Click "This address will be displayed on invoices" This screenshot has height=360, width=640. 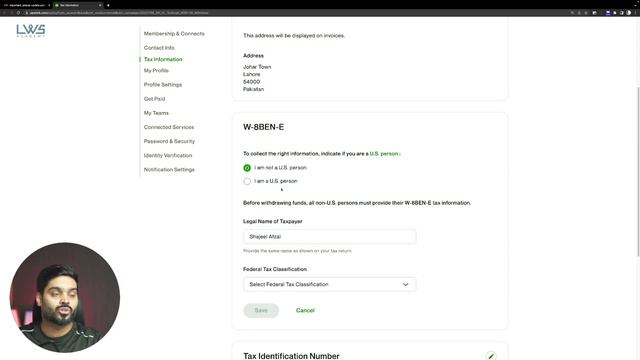[294, 36]
